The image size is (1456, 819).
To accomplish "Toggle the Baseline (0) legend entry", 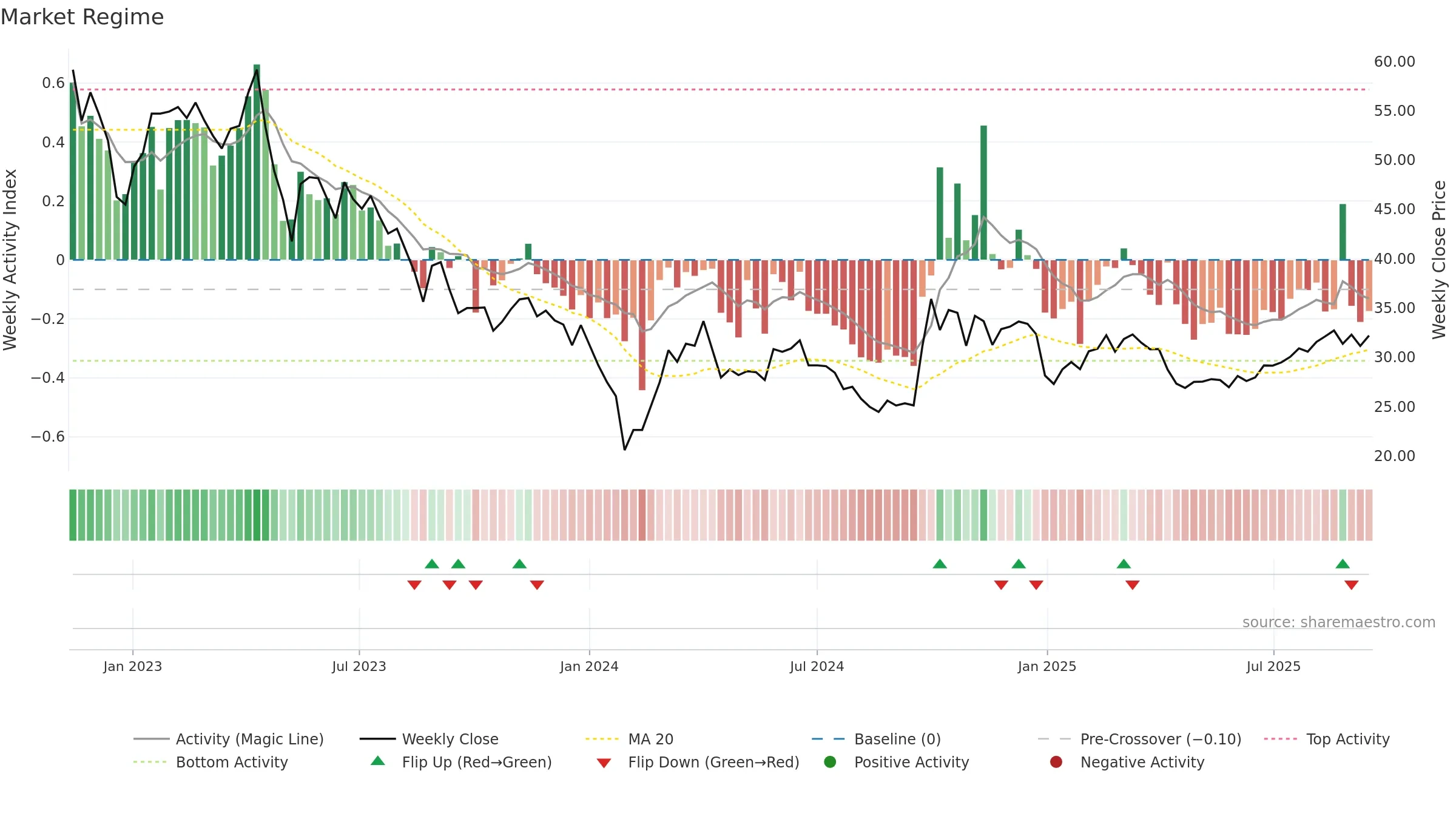I will coord(877,739).
